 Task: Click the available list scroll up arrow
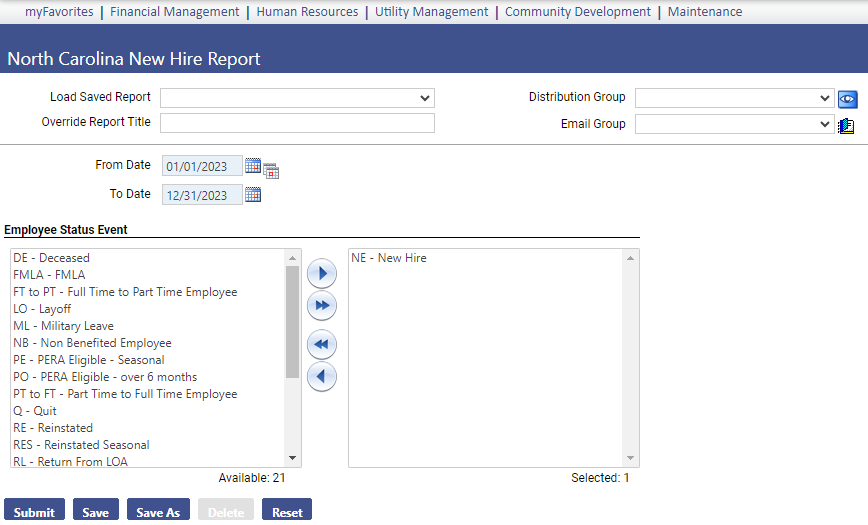[292, 258]
